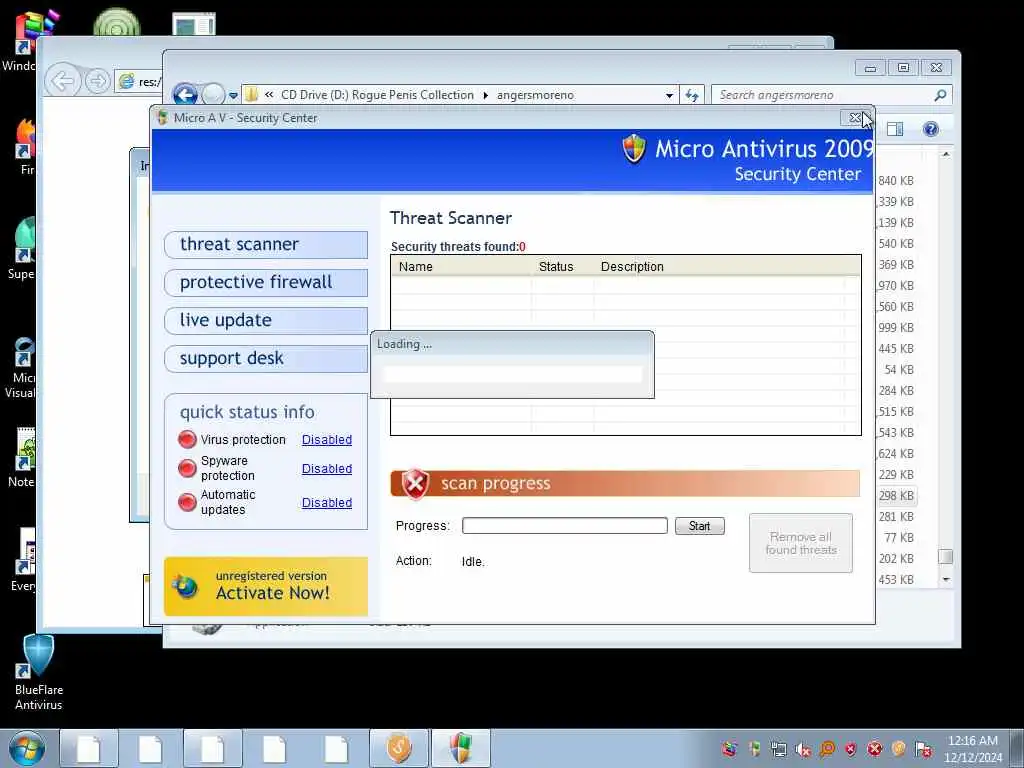The width and height of the screenshot is (1024, 768).
Task: Click forward button in Internet Explorer window
Action: (98, 82)
